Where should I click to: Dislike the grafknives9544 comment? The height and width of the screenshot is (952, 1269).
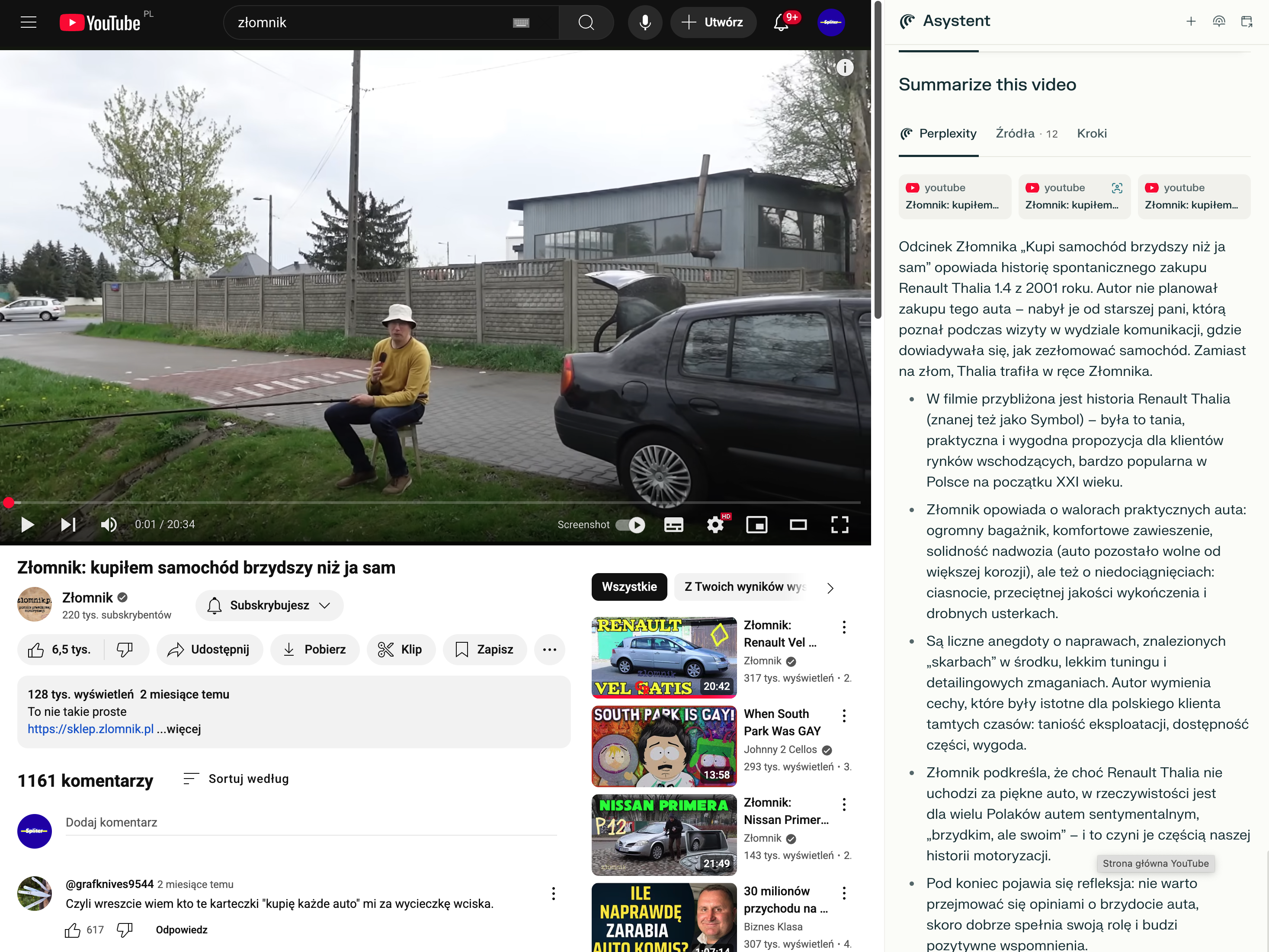click(x=125, y=930)
